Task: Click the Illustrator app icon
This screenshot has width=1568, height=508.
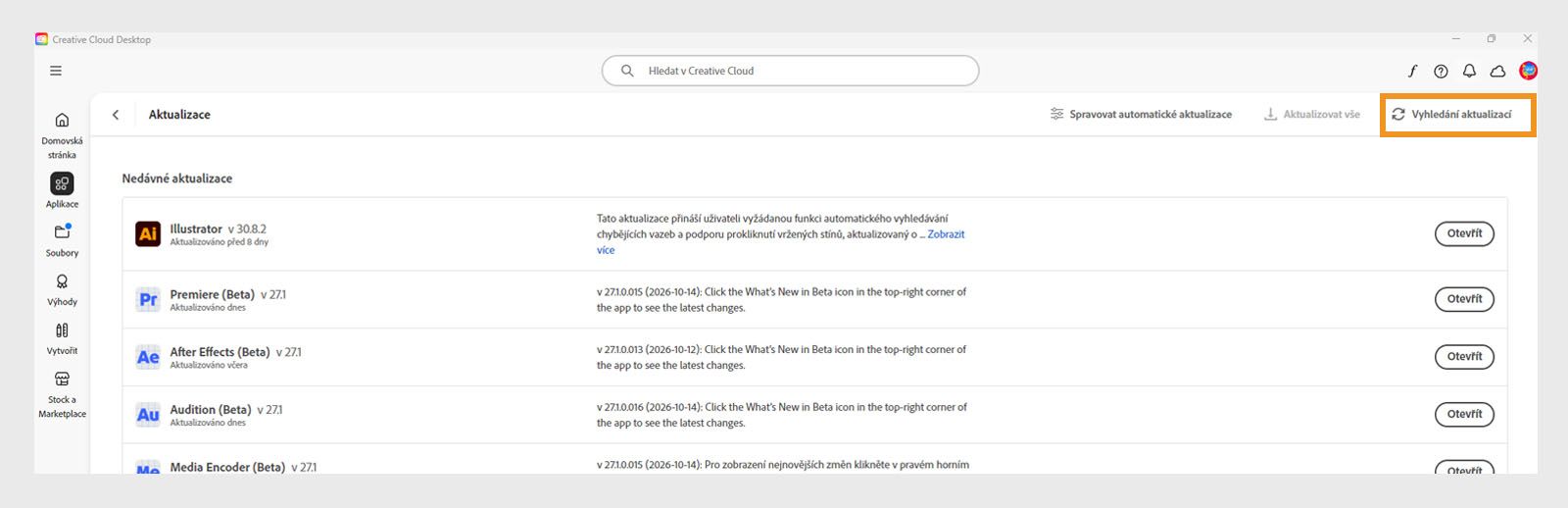Action: coord(148,233)
